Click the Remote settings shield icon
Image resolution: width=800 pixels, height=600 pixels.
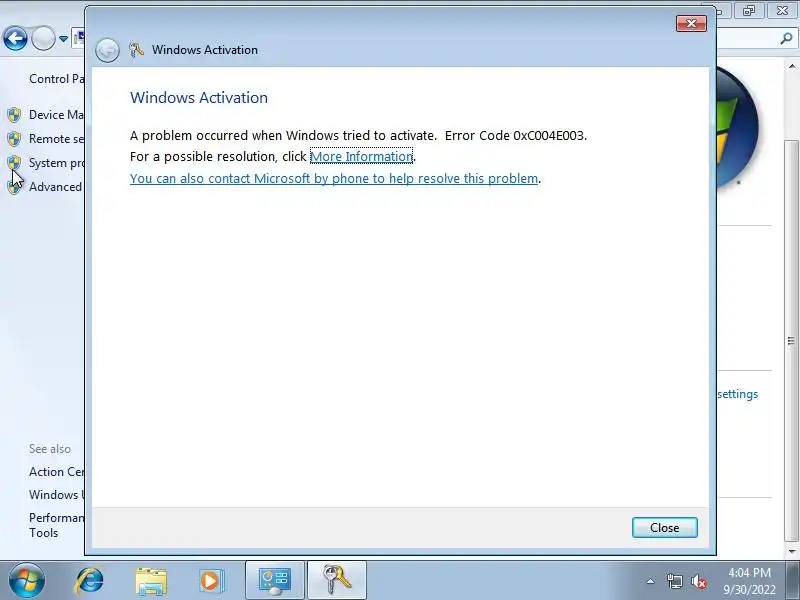[14, 139]
